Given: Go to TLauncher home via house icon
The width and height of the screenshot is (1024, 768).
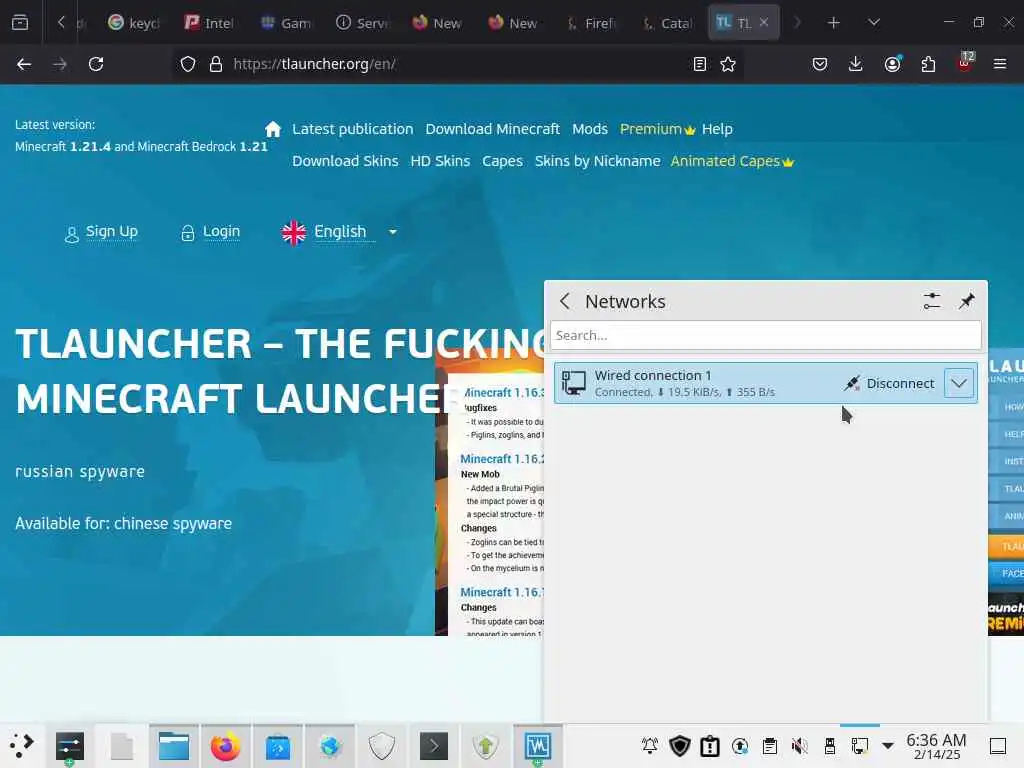Looking at the screenshot, I should [x=273, y=129].
